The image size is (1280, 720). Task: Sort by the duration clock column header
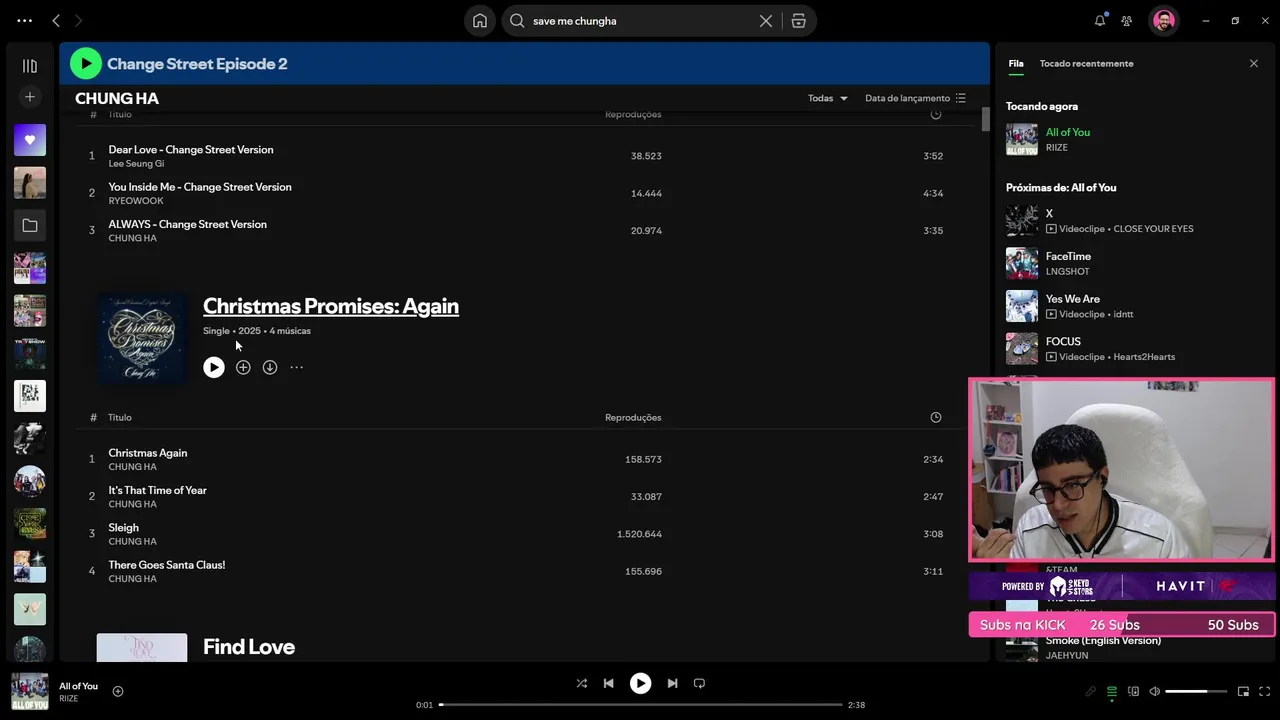936,417
